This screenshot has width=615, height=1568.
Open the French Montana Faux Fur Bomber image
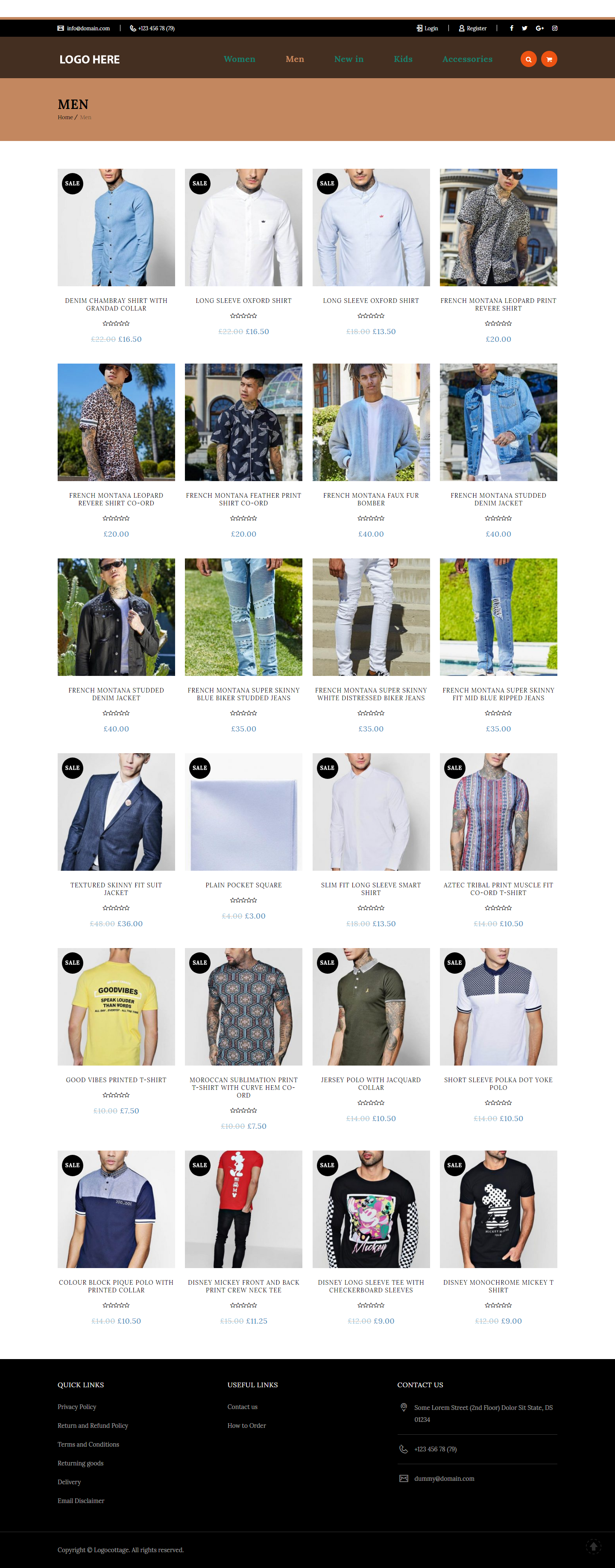pos(371,422)
